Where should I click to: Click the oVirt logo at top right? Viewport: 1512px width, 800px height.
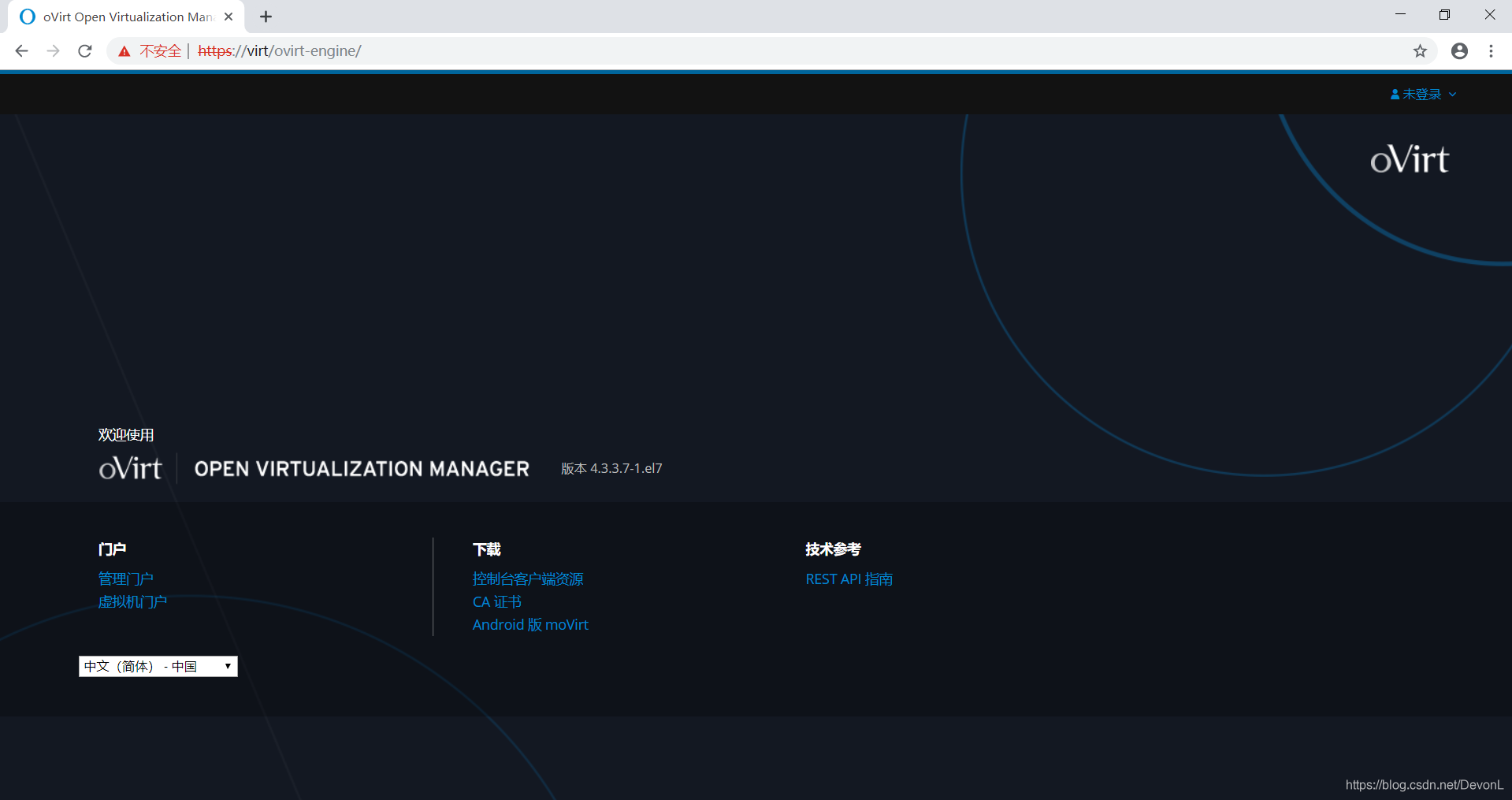tap(1410, 159)
